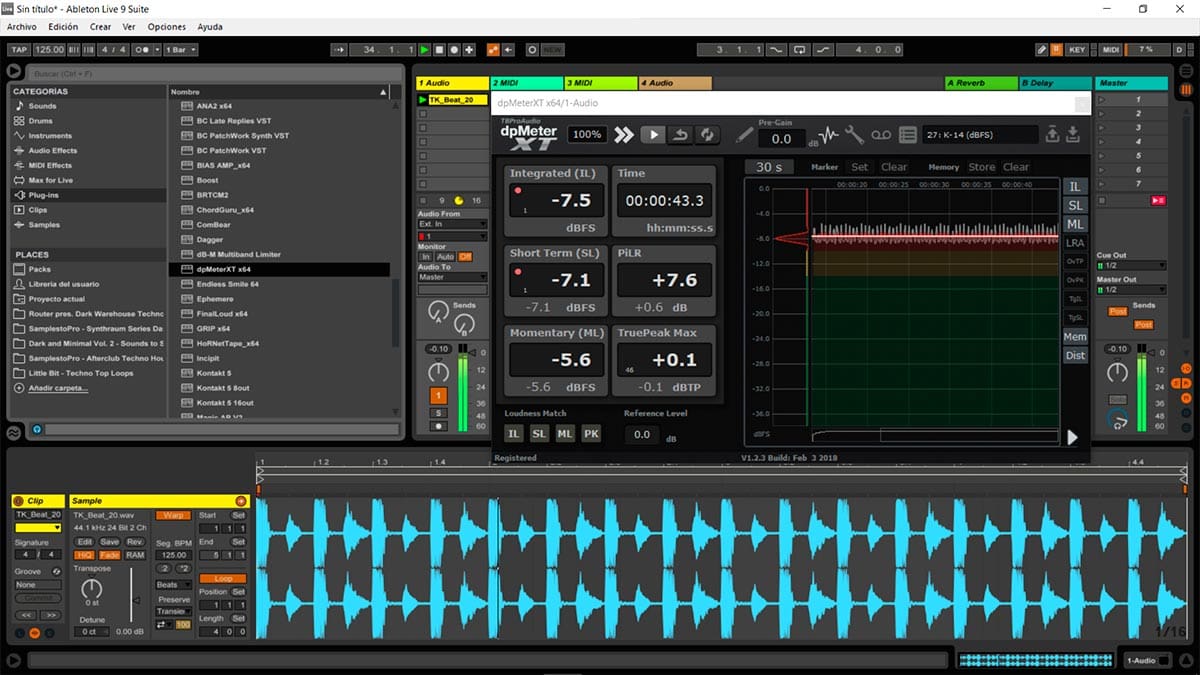The height and width of the screenshot is (675, 1200).
Task: Toggle the Warp button on sample
Action: point(172,515)
